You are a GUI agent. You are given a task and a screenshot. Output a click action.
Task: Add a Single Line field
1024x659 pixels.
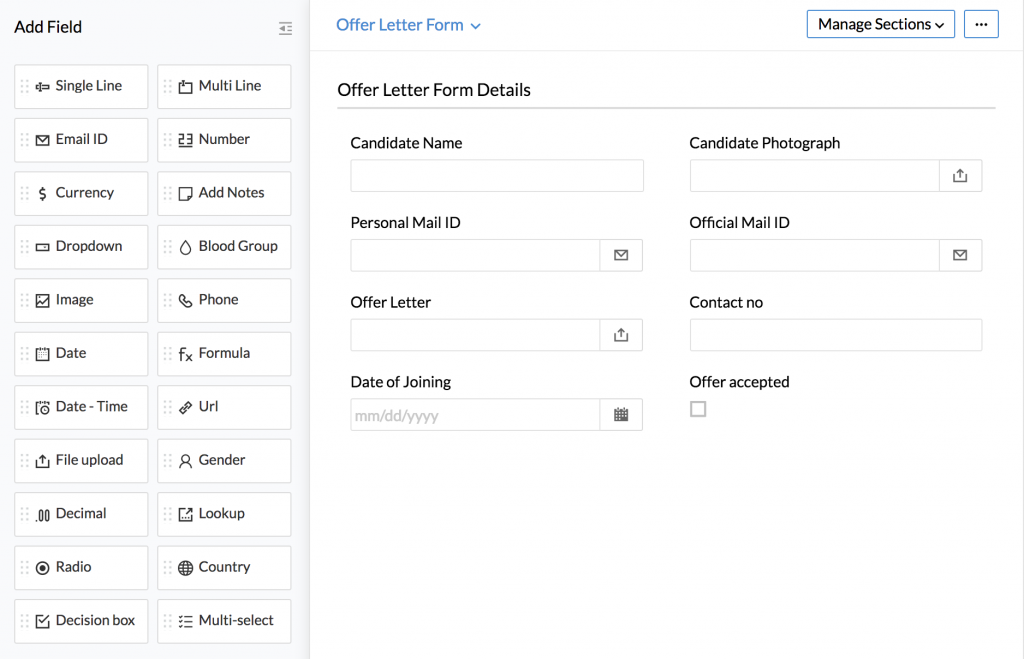82,87
